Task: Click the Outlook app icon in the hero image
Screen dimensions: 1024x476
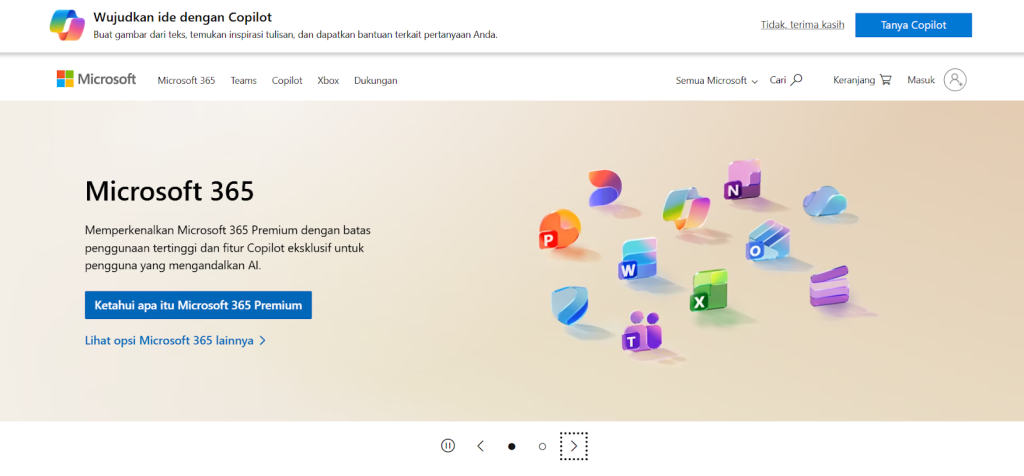Action: point(768,241)
